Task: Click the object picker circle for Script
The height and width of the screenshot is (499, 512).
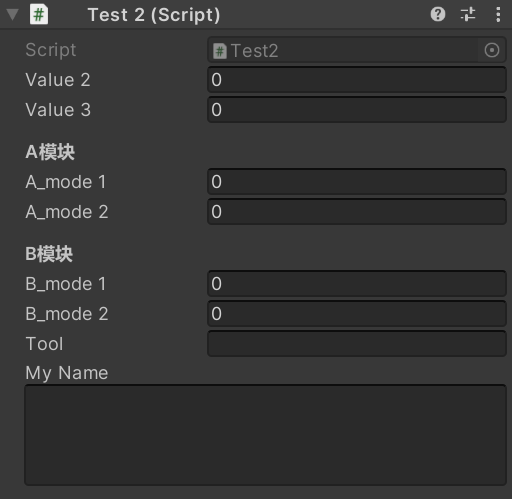Action: (x=492, y=50)
